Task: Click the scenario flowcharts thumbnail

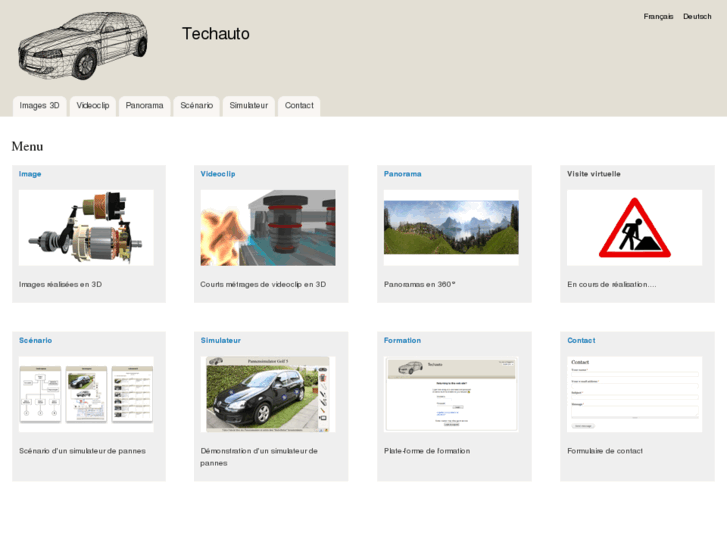Action: 86,394
